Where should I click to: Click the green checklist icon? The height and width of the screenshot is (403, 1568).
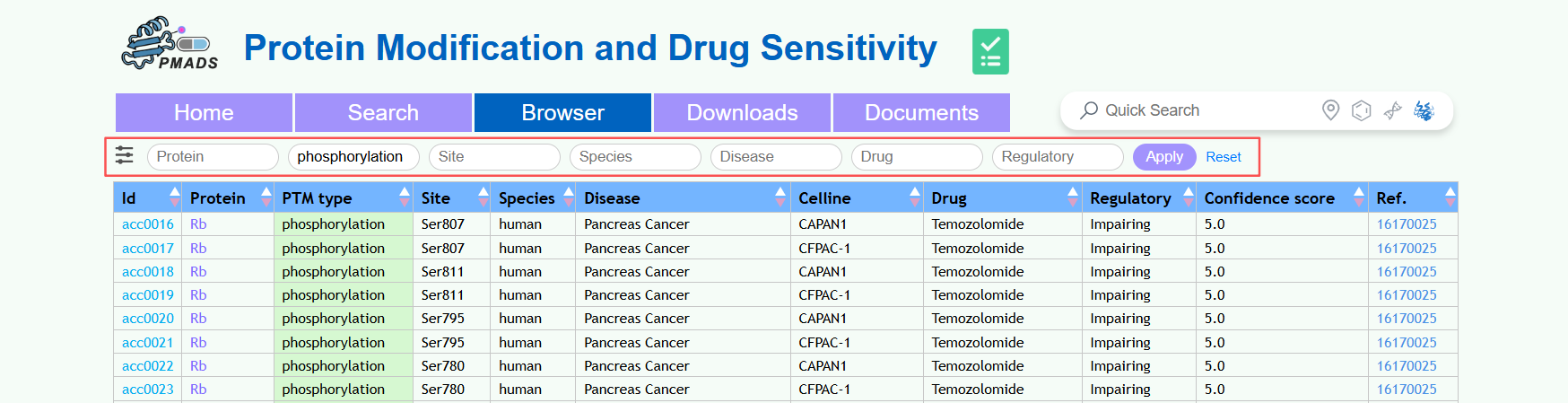coord(990,51)
